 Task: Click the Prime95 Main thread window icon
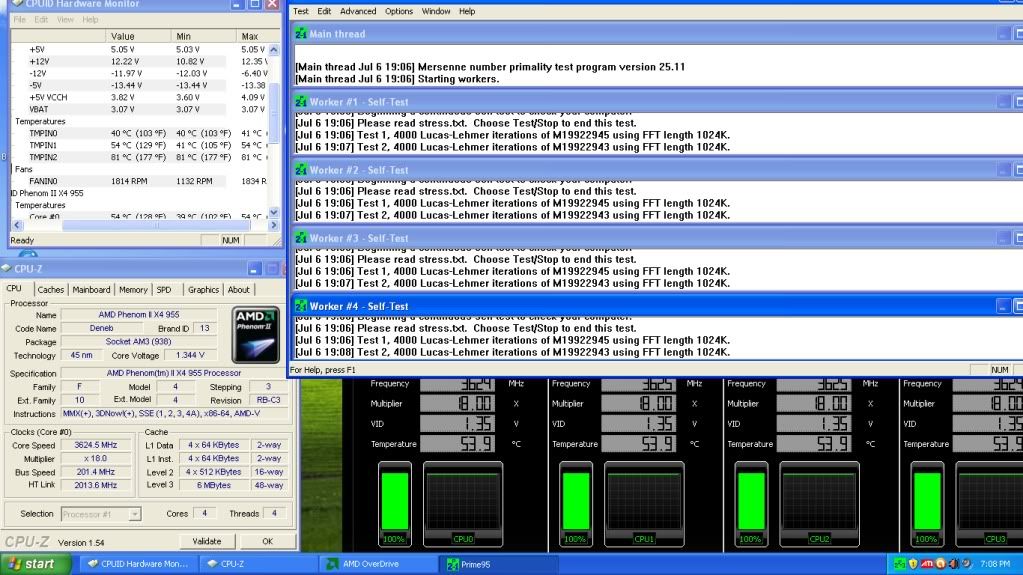tap(301, 33)
